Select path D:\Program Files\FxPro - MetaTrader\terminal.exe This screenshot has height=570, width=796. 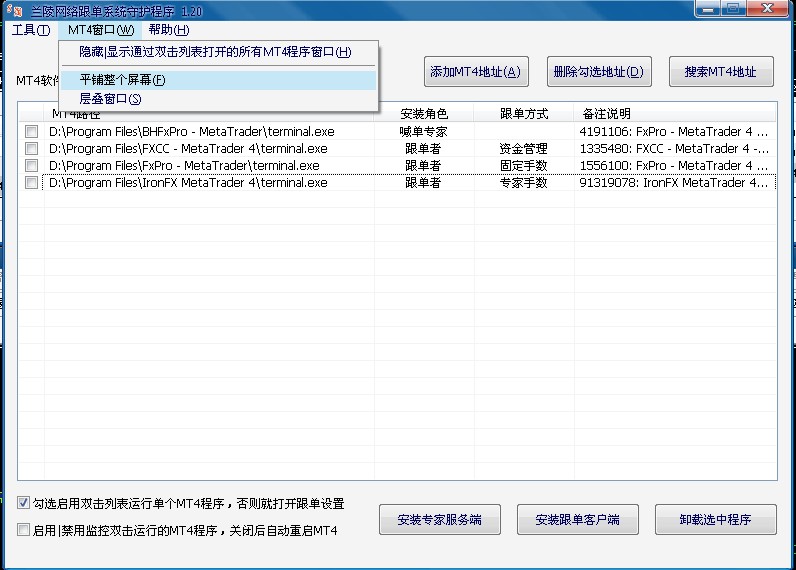tap(184, 165)
